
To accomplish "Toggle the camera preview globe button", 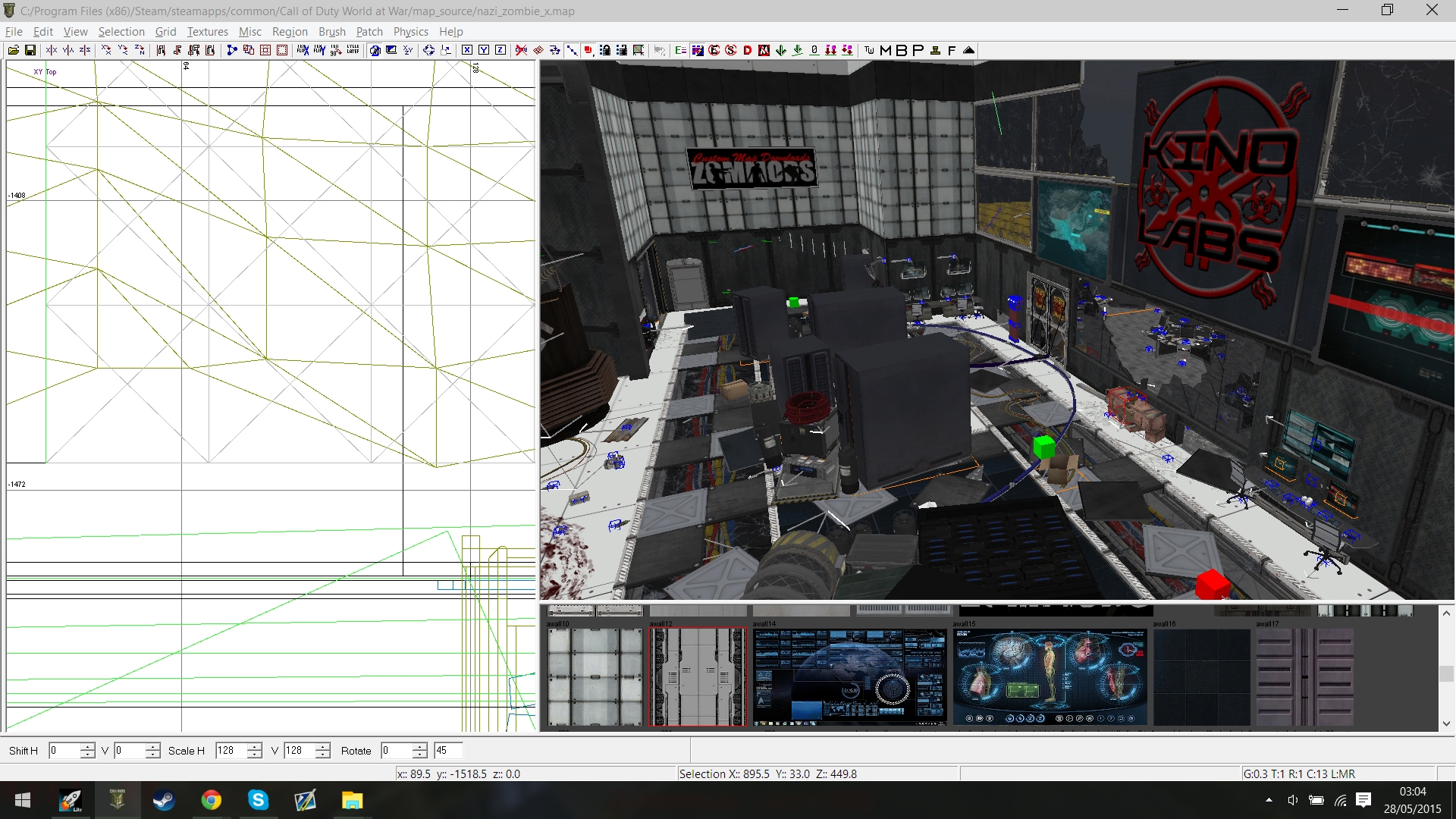I will click(375, 50).
